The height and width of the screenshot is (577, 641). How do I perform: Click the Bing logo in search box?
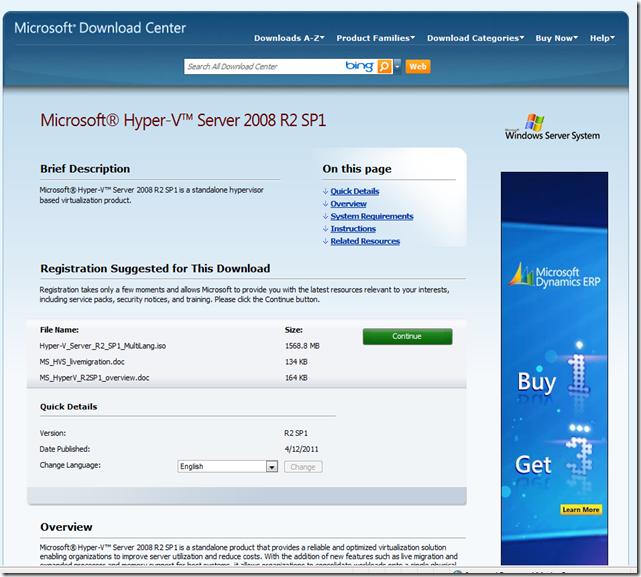359,66
